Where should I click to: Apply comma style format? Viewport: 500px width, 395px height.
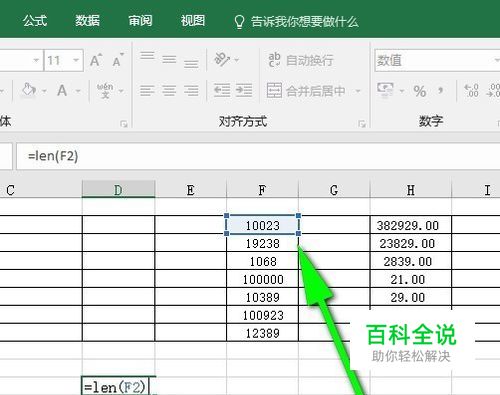[x=441, y=91]
